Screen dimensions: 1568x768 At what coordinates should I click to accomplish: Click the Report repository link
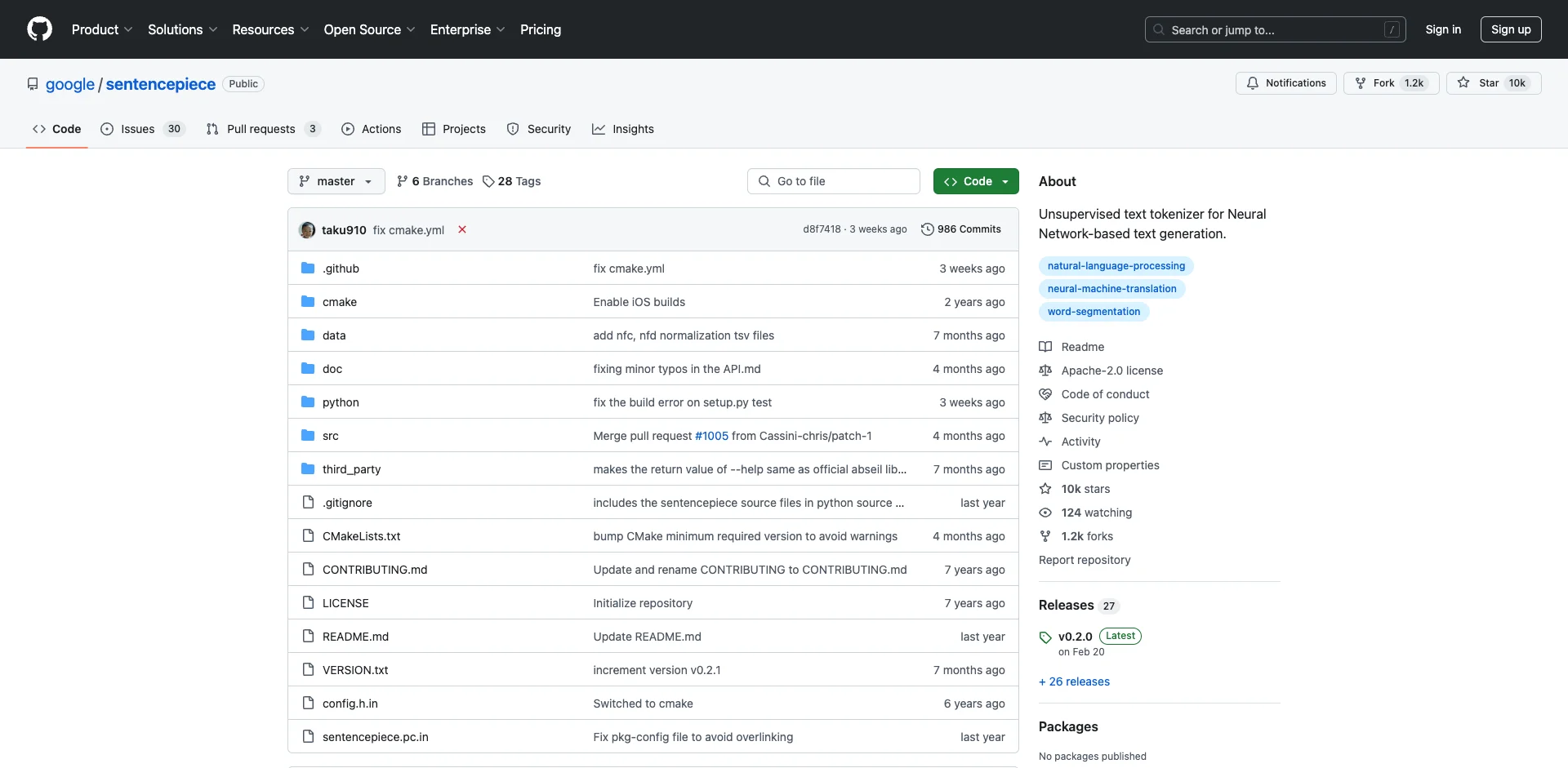click(1085, 560)
